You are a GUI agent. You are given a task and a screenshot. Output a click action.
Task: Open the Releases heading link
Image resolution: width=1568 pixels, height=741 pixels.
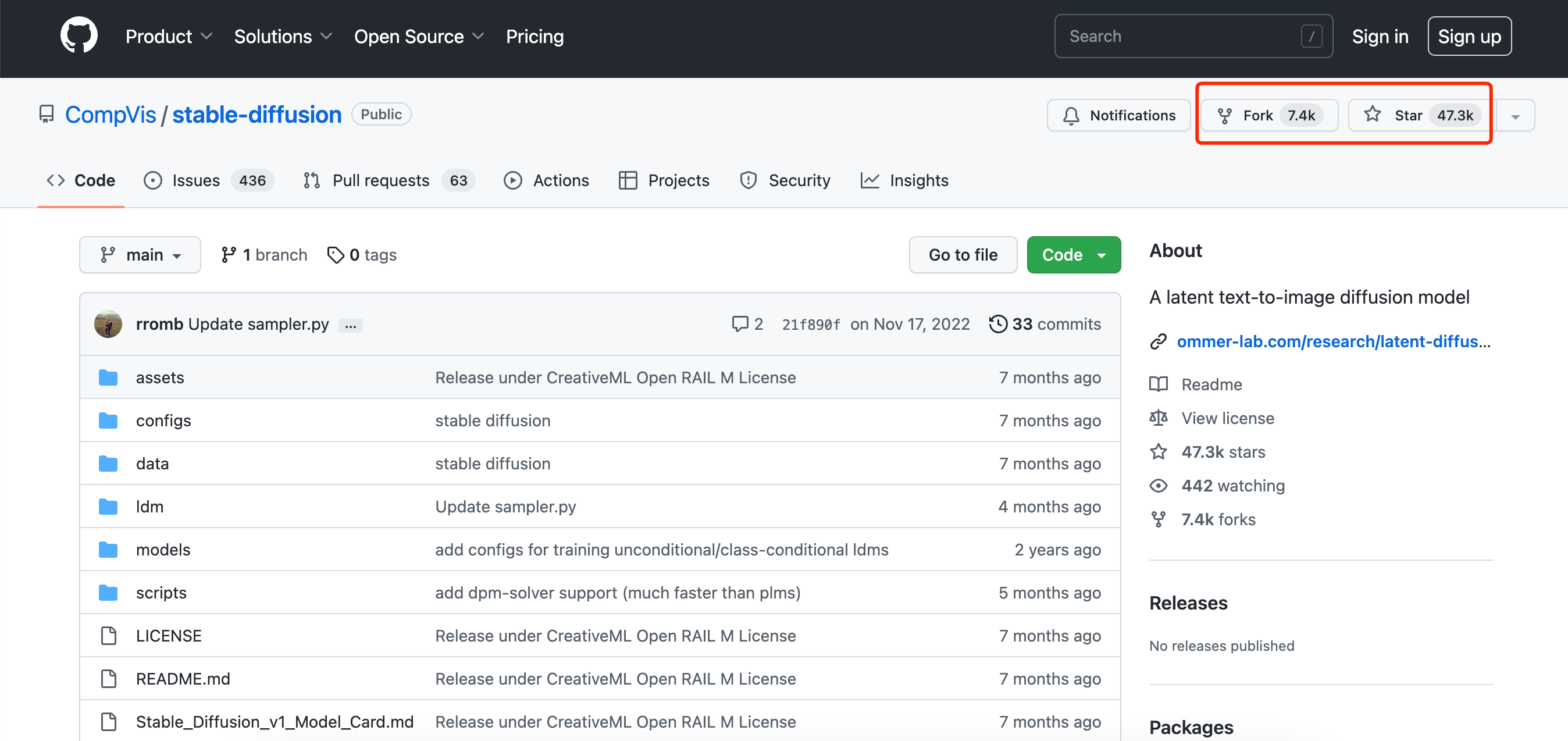(x=1188, y=603)
